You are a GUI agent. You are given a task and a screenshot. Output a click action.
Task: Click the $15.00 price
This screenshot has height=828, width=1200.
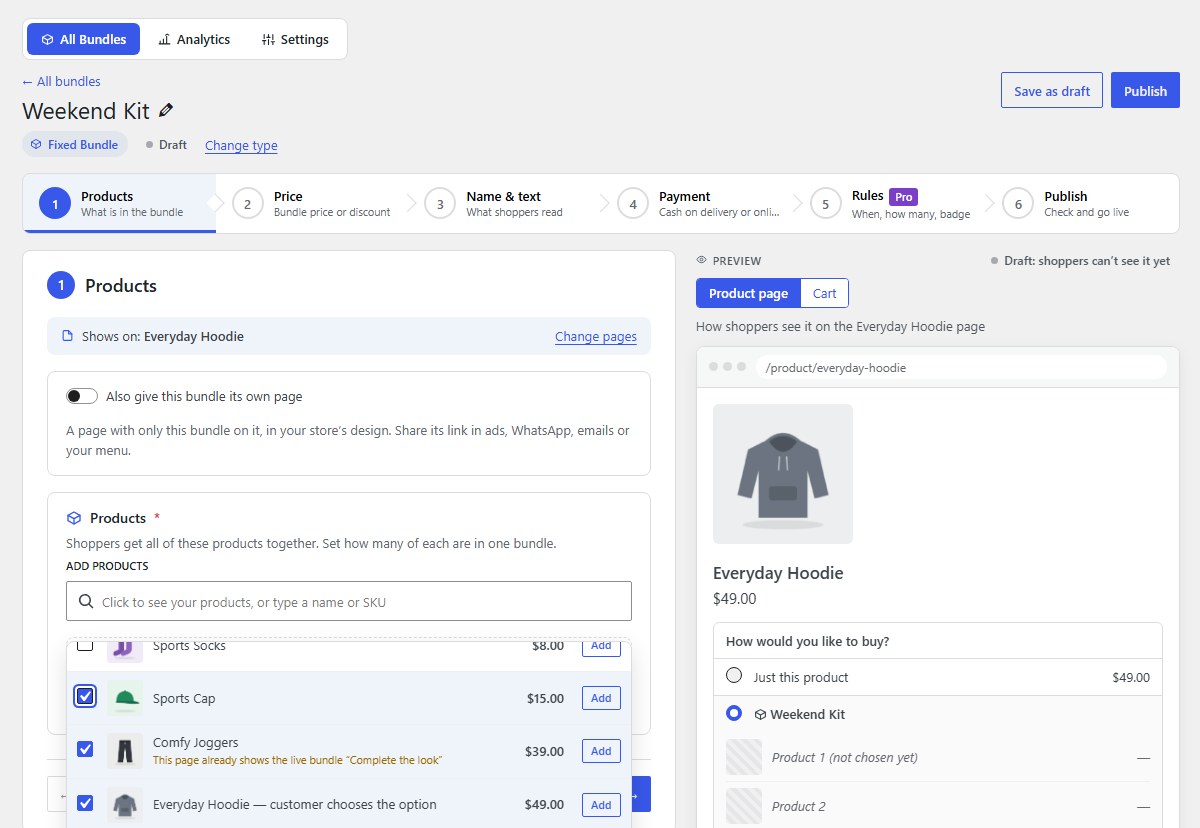pos(545,698)
